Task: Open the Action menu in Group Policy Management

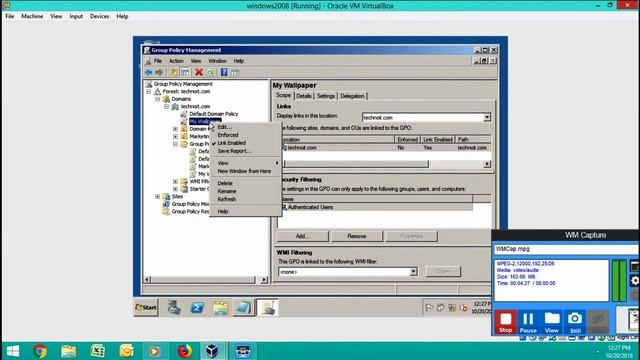Action: (x=176, y=61)
